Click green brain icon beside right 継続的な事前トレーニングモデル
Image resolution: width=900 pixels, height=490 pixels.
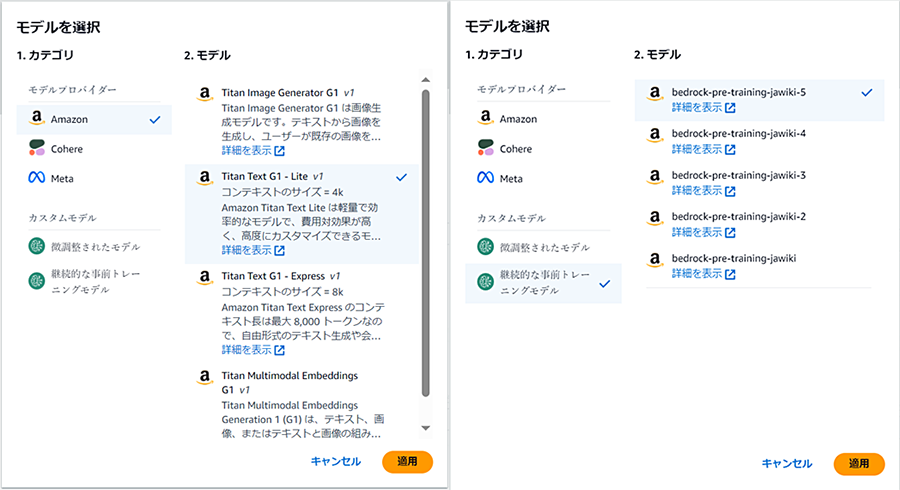click(486, 282)
